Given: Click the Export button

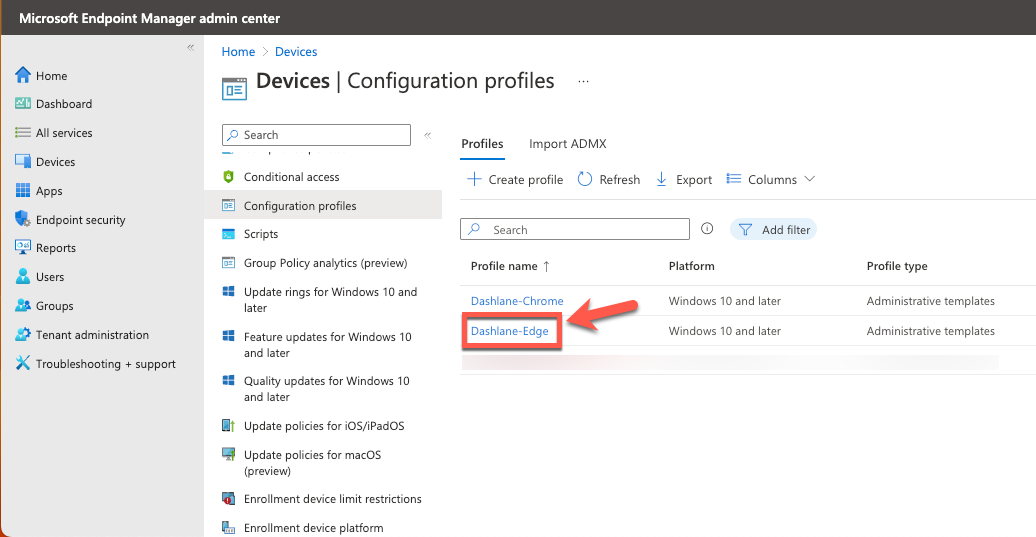Looking at the screenshot, I should (684, 179).
